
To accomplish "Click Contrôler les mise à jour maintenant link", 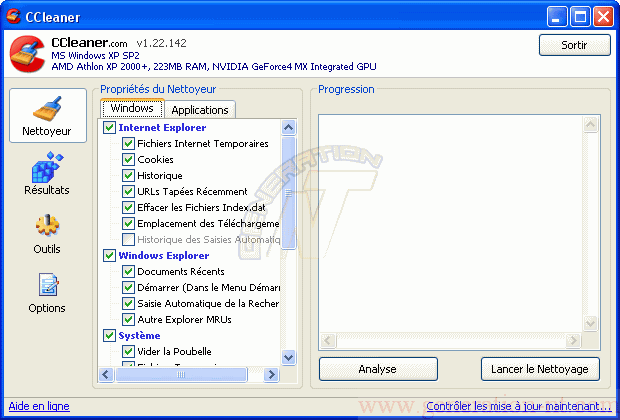I will (x=519, y=406).
